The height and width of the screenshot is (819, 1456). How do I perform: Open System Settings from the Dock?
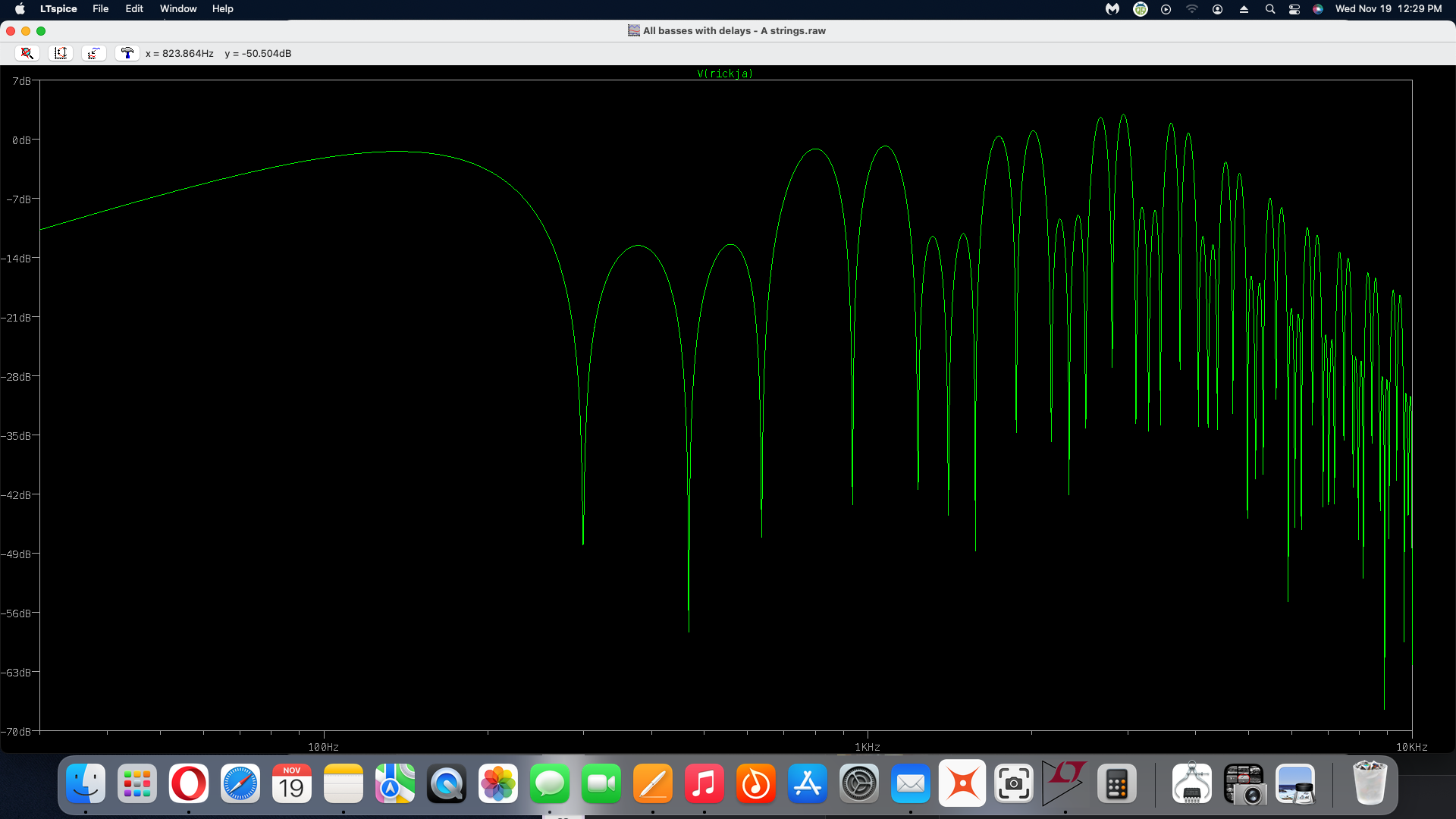click(x=859, y=783)
